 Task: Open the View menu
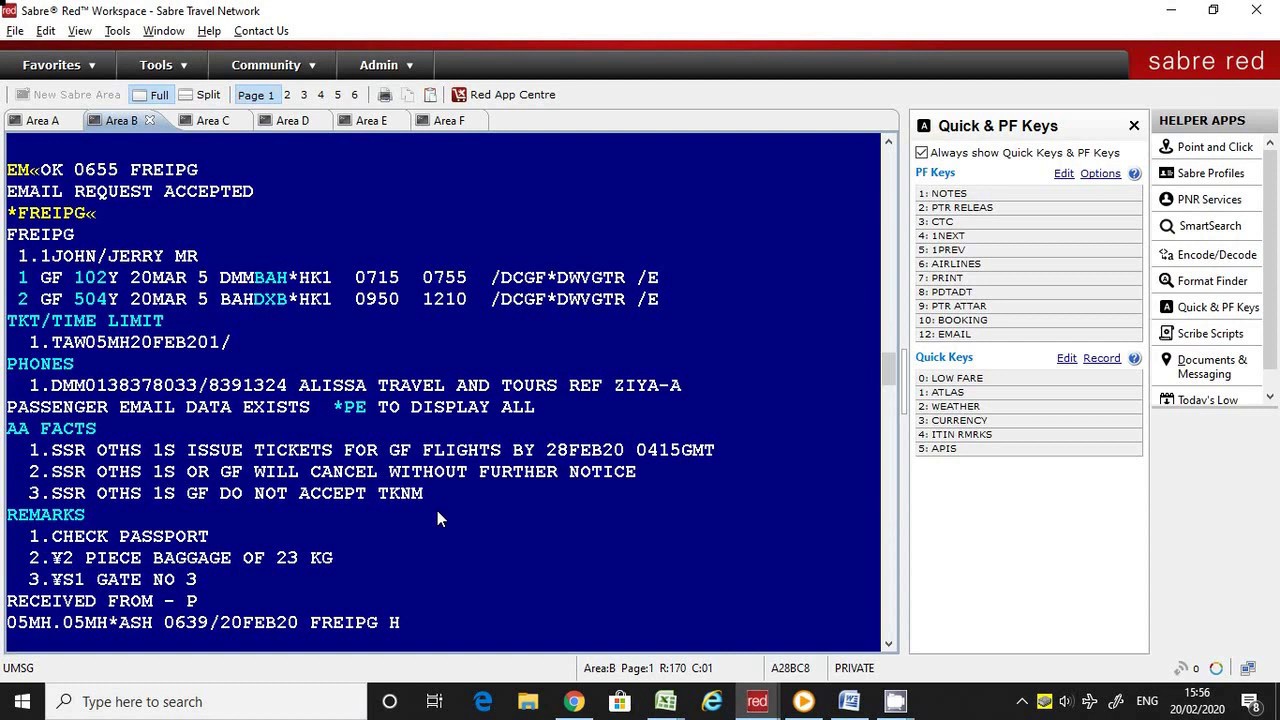click(80, 31)
